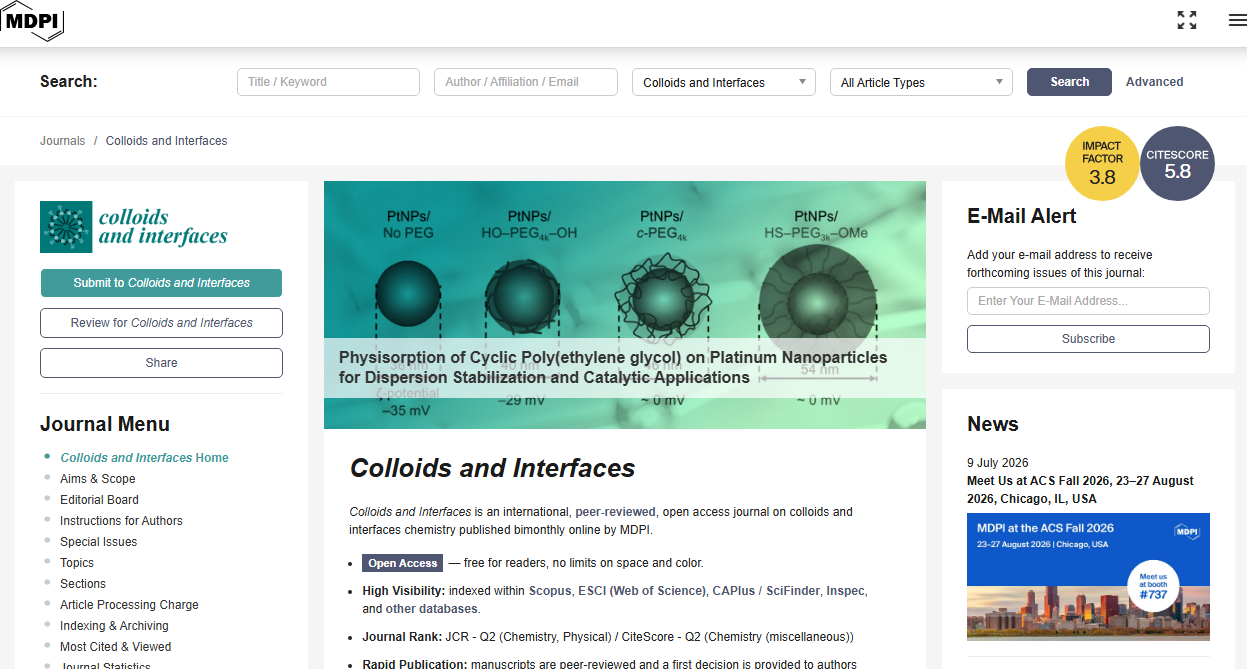Follow the peer-reviewed link

[x=615, y=512]
